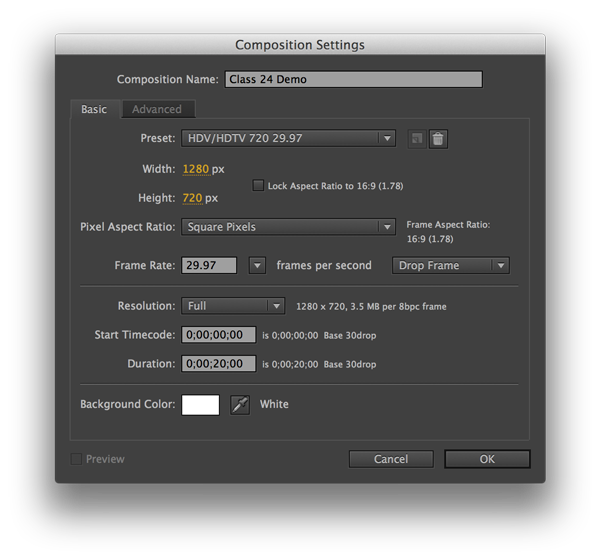This screenshot has height=559, width=600.
Task: Click the 16:9 (1.78) frame aspect ratio text
Action: [x=430, y=239]
